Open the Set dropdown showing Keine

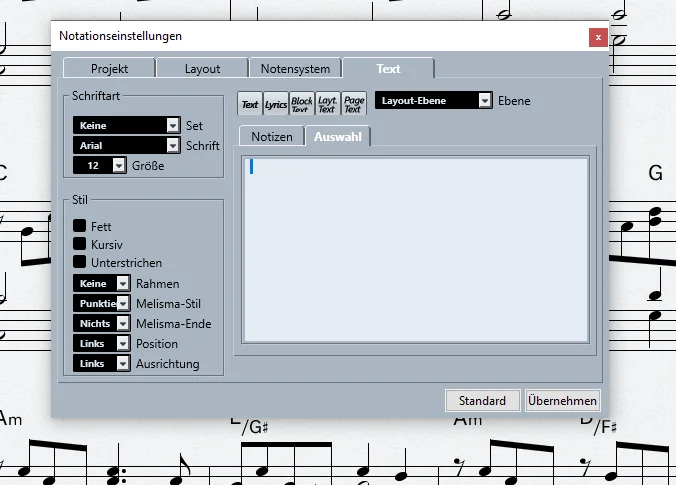click(126, 125)
